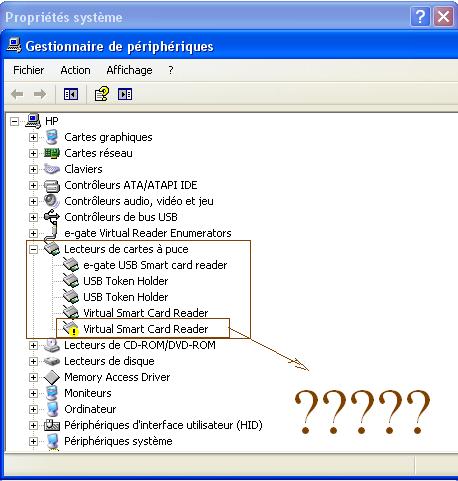Image resolution: width=458 pixels, height=481 pixels.
Task: Expand the Memory Access Driver node
Action: [33, 377]
